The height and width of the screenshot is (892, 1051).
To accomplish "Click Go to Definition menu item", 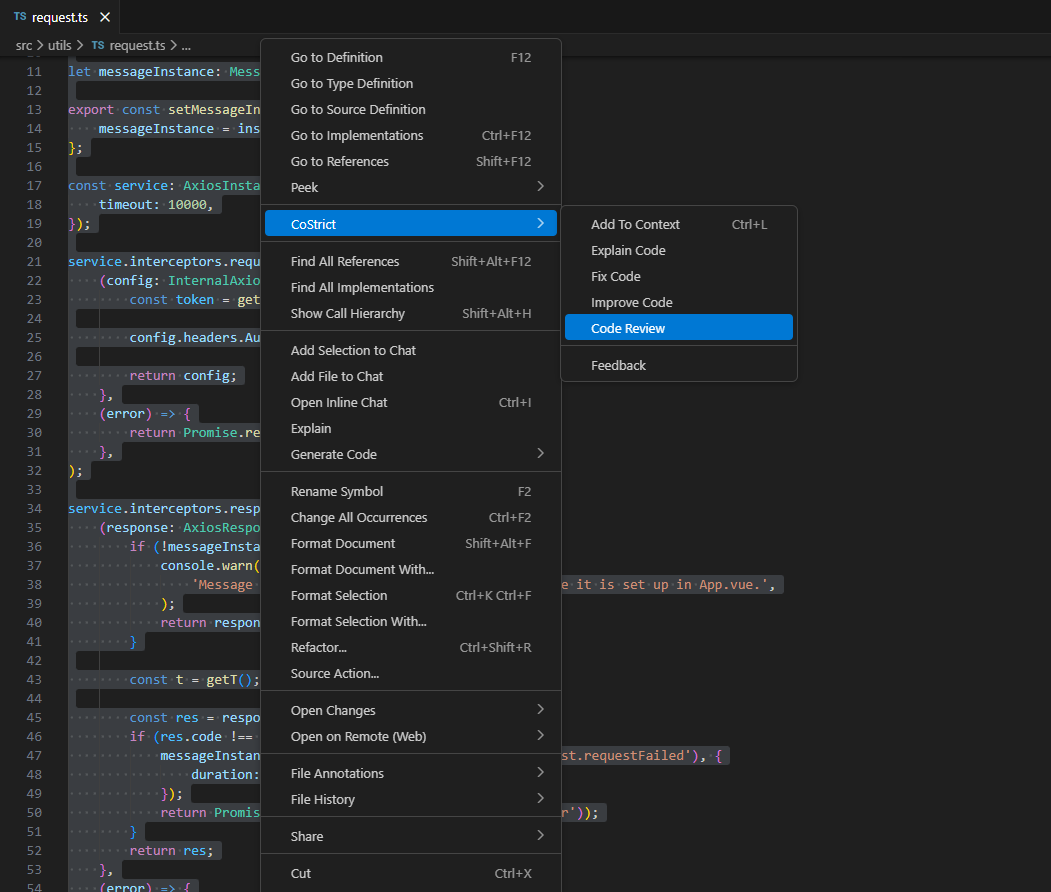I will coord(337,57).
